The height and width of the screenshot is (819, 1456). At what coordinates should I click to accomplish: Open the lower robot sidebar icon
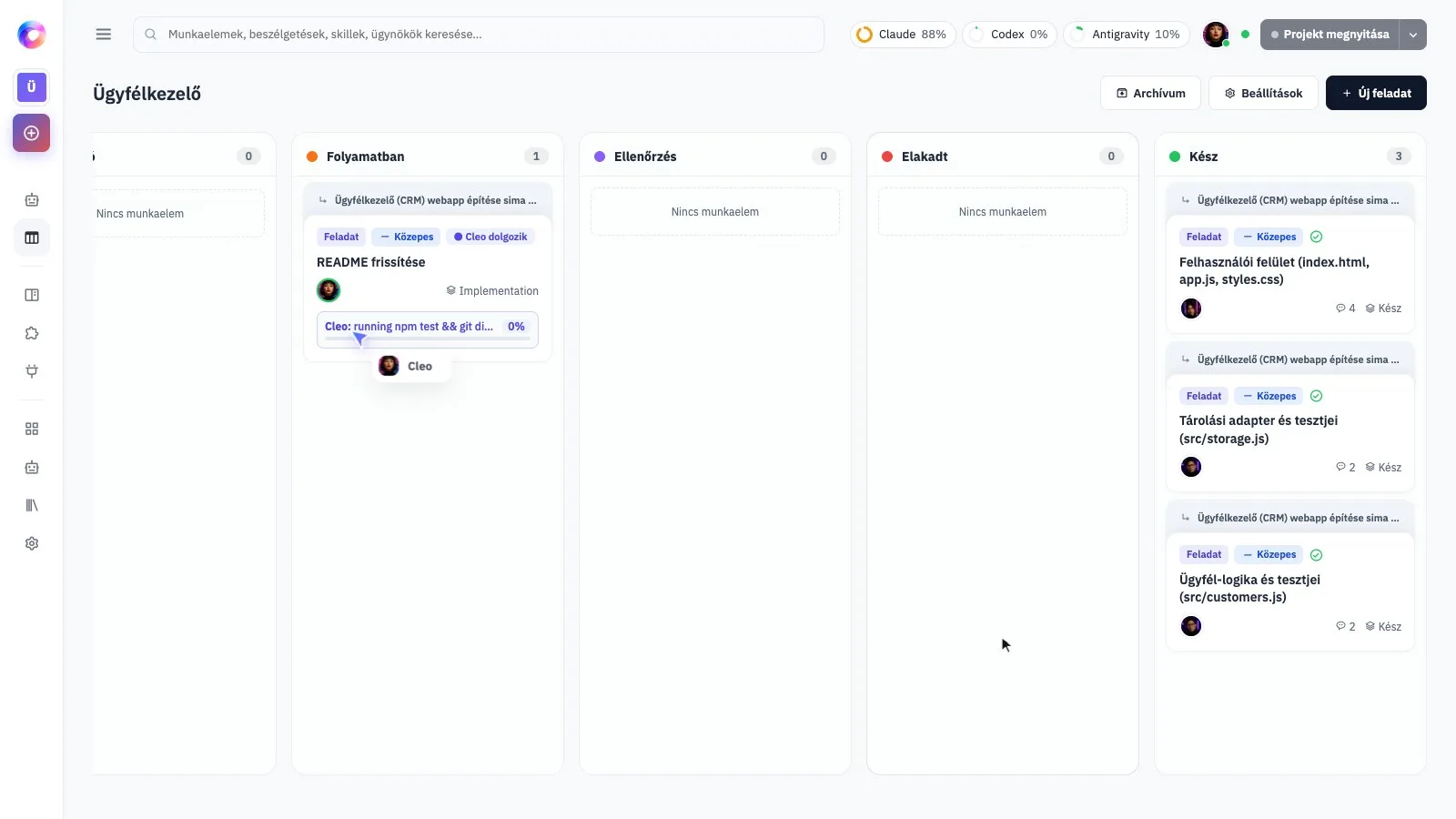coord(32,467)
